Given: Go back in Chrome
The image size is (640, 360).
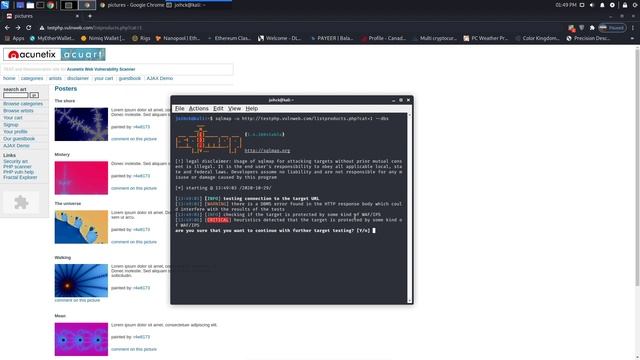Looking at the screenshot, I should point(7,27).
